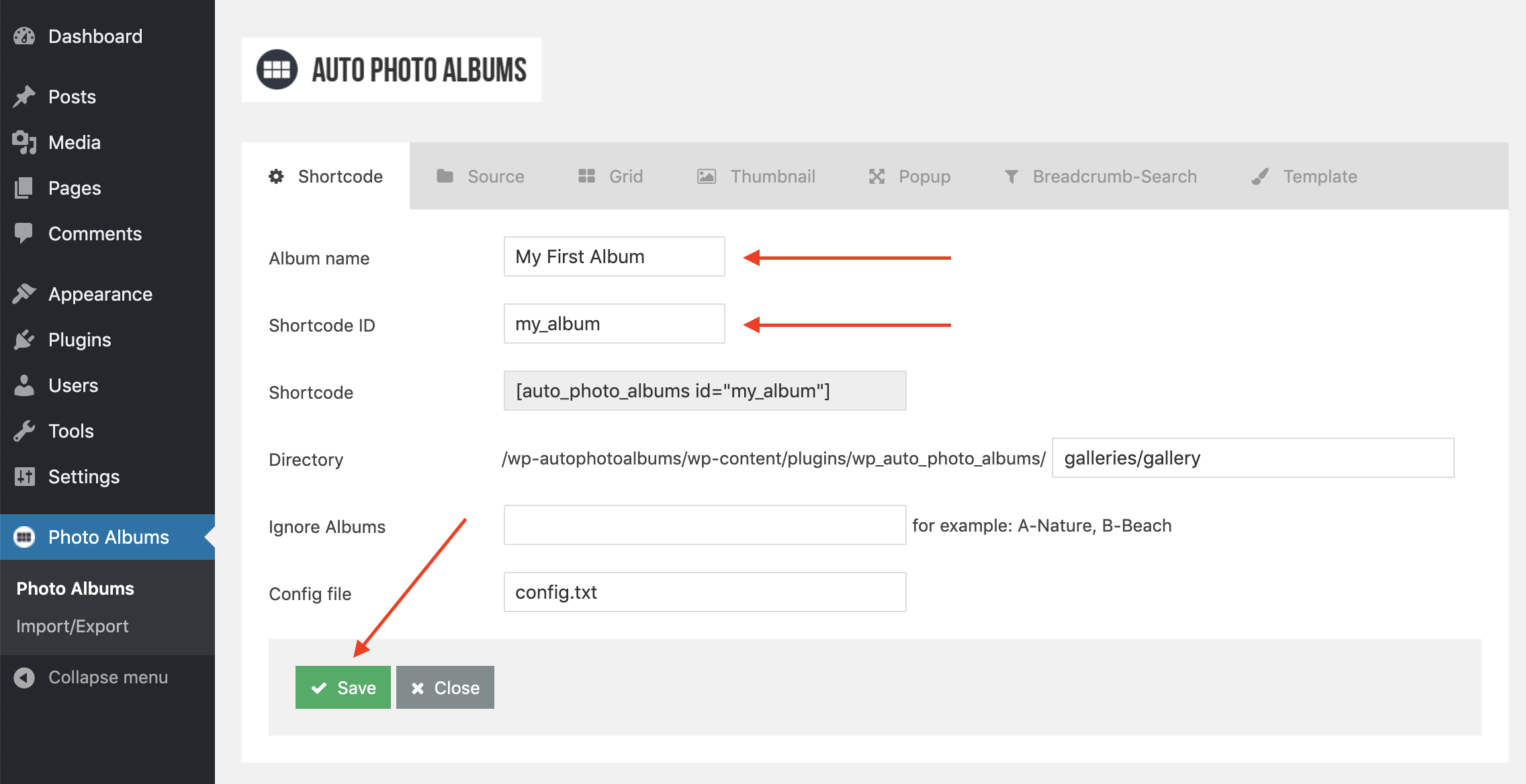The image size is (1526, 784).
Task: Click the 'for example: A-Nature, B-Beach' hint text
Action: click(1042, 526)
